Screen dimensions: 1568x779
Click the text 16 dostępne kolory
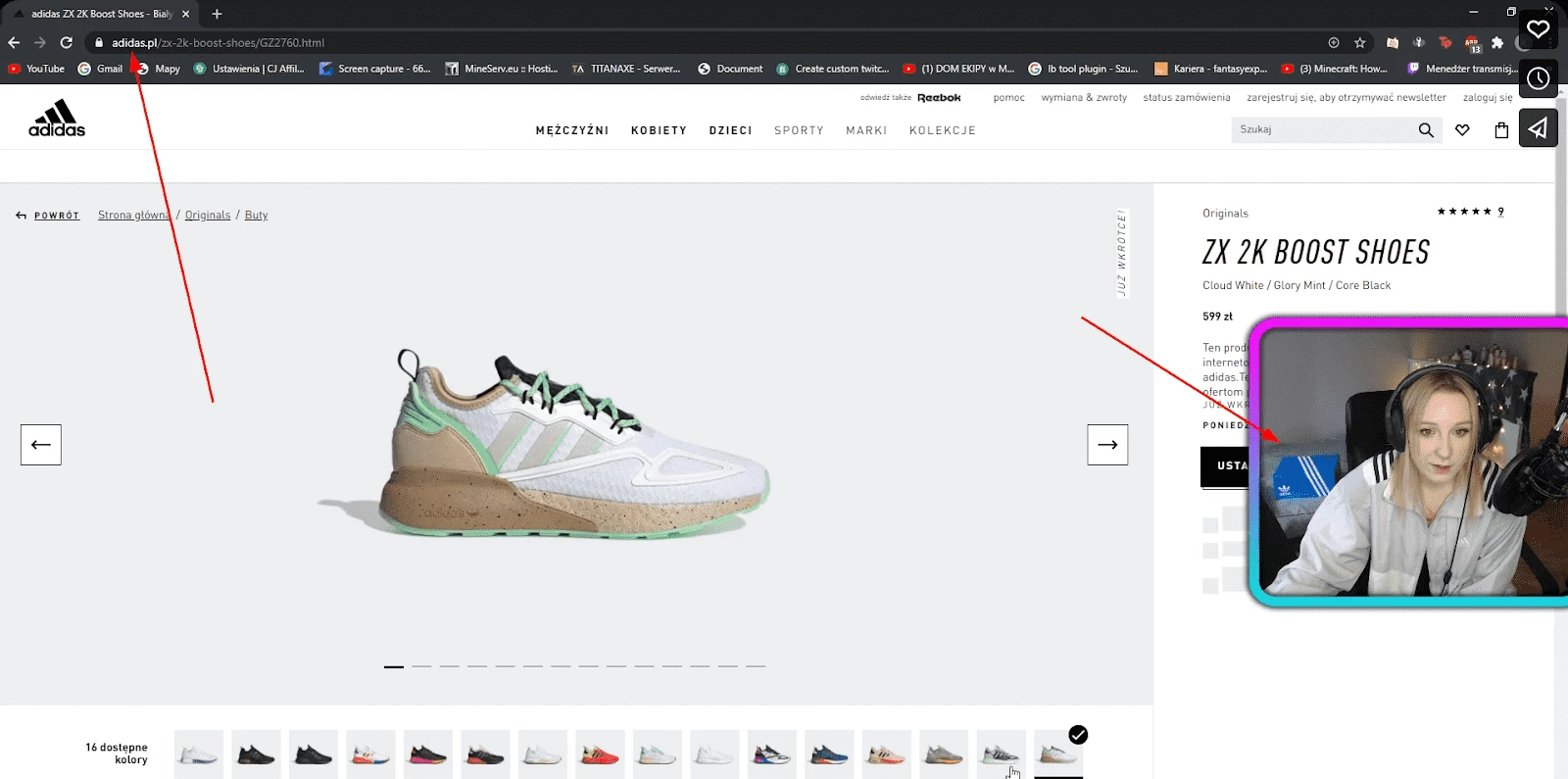click(117, 754)
